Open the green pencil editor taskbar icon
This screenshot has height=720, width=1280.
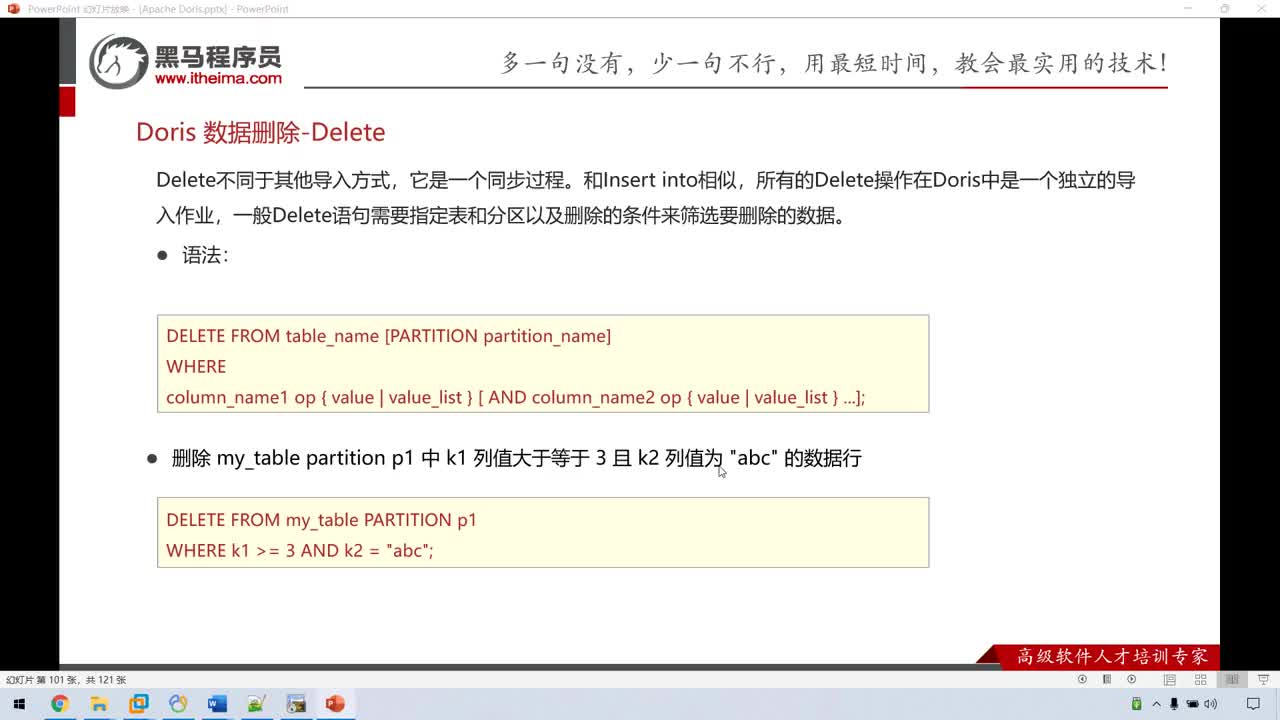point(256,704)
